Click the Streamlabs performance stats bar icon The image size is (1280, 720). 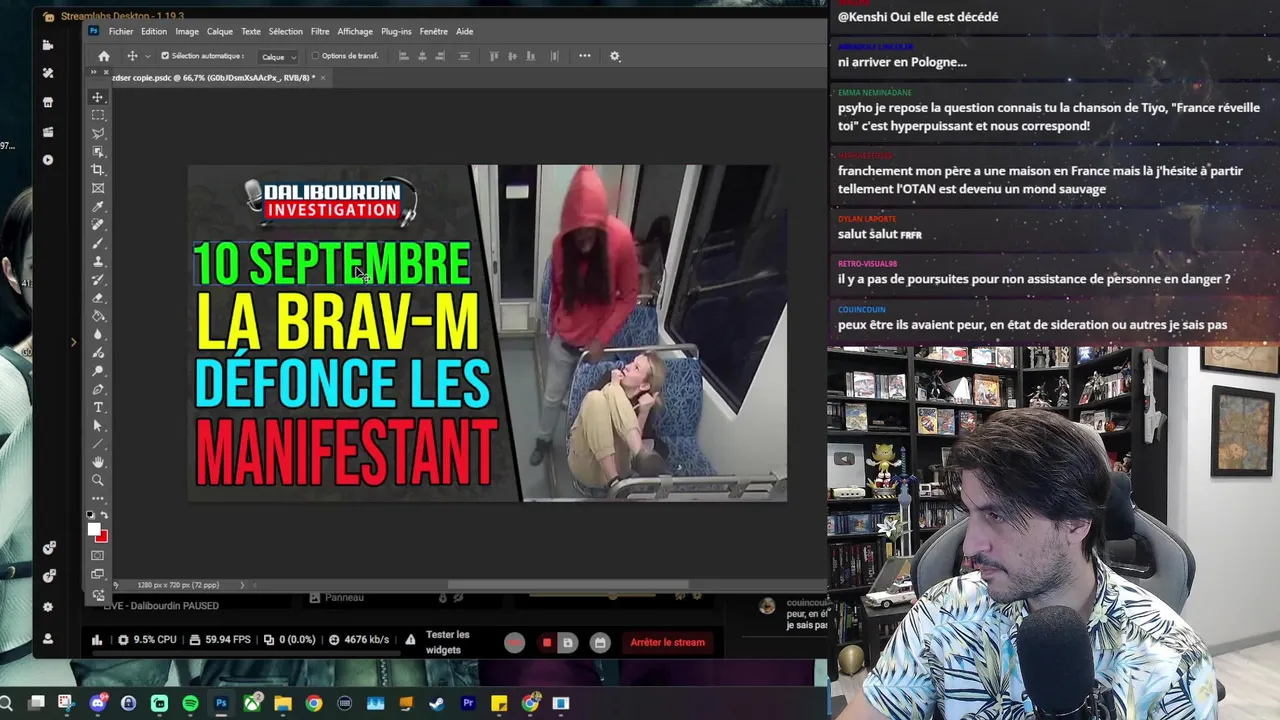[96, 640]
